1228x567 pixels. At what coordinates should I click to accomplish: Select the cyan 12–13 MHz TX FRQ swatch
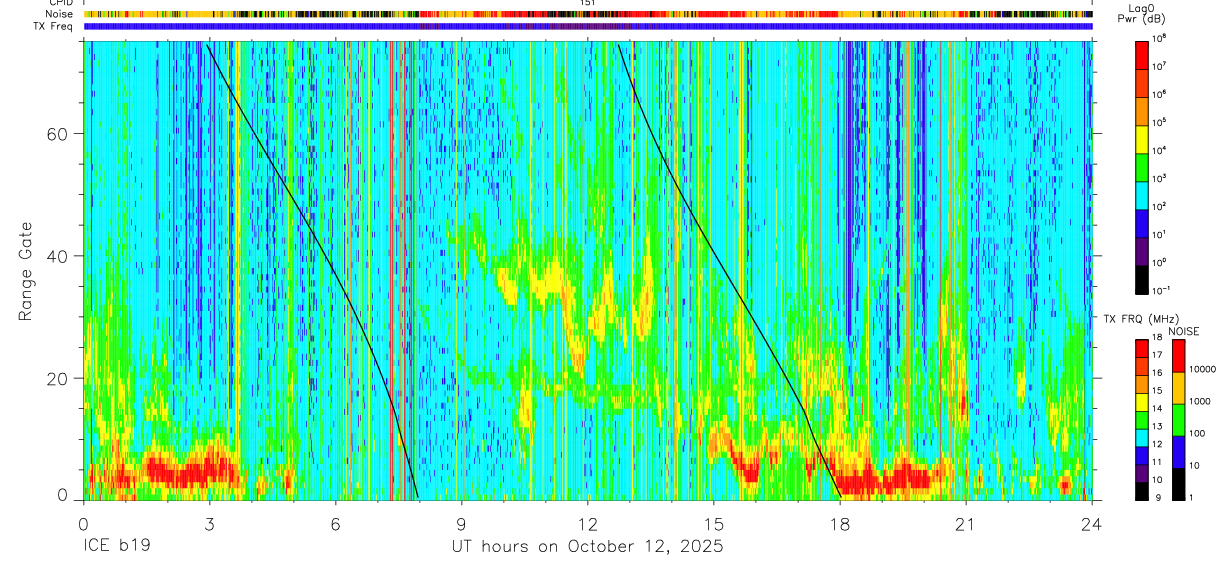(1143, 437)
